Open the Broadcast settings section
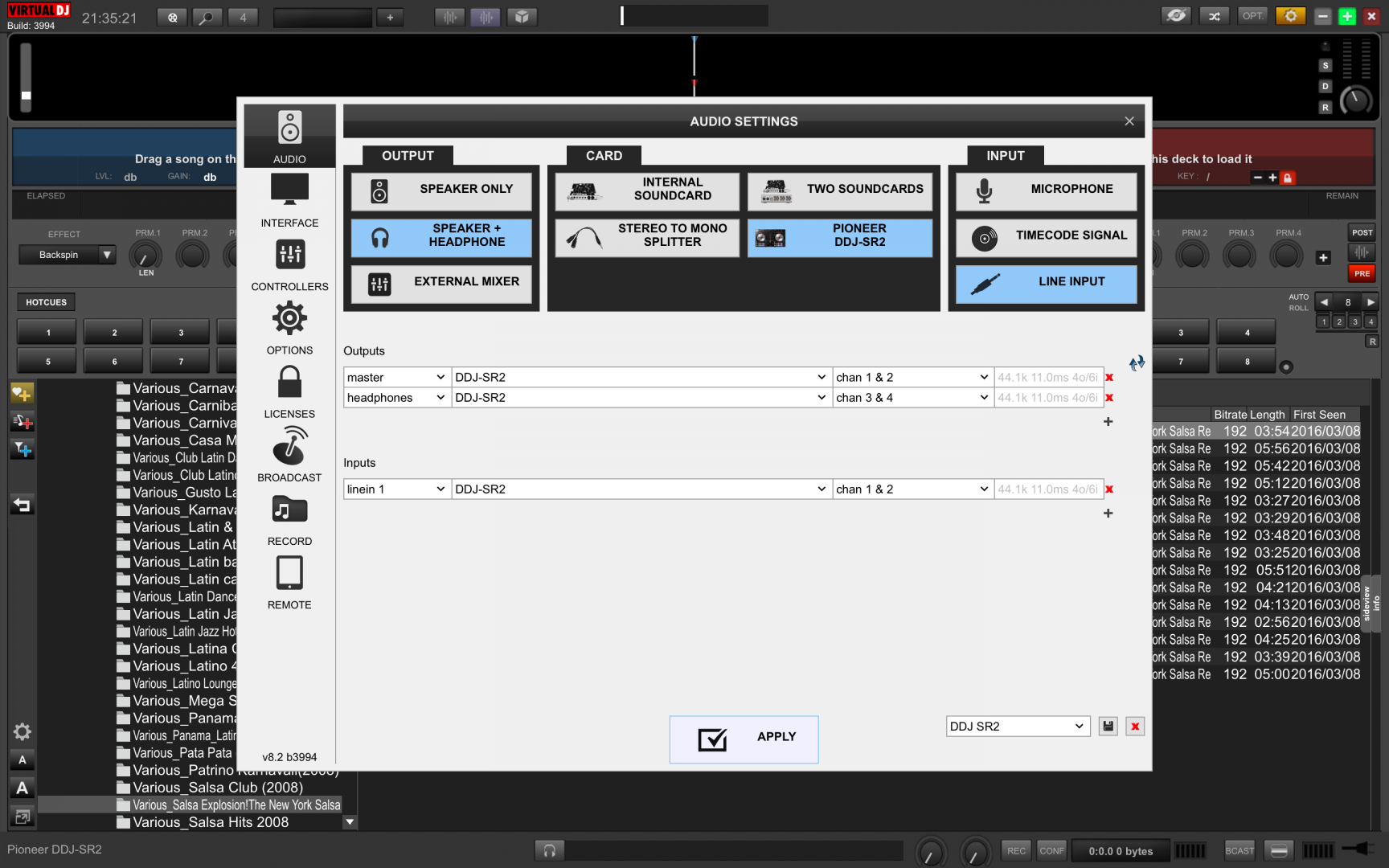Viewport: 1389px width, 868px height. [x=289, y=454]
